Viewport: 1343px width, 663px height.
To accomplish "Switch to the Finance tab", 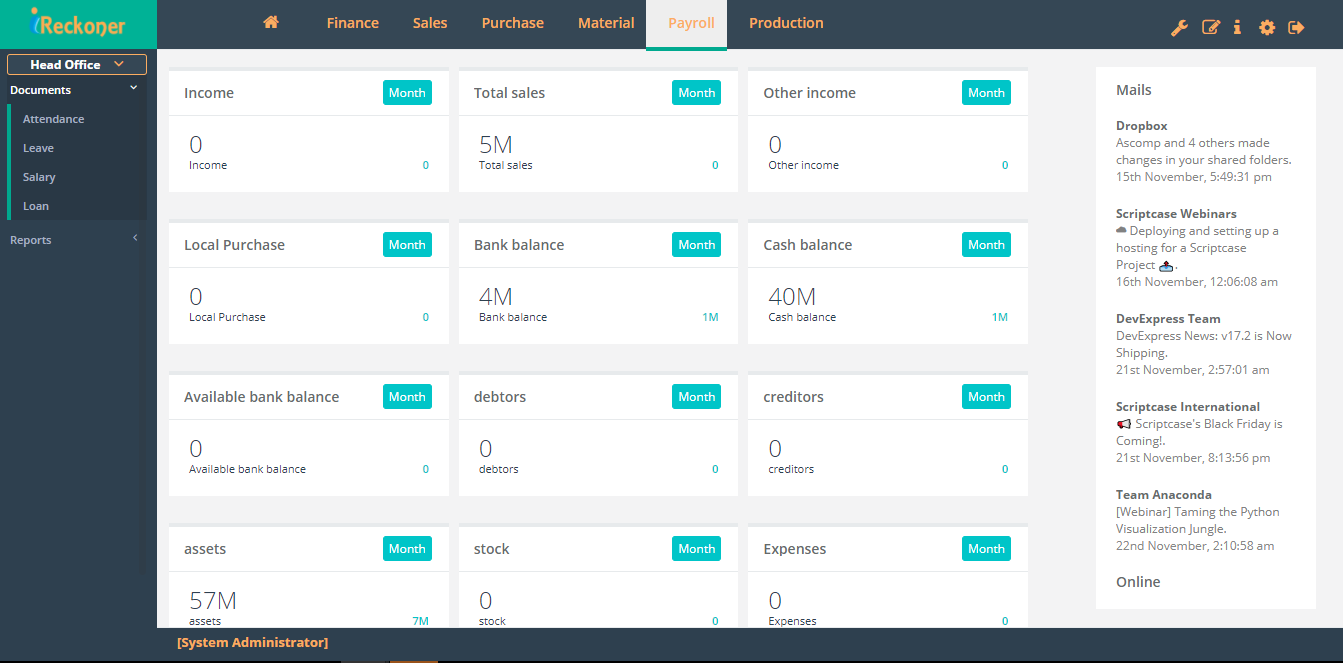I will (352, 22).
